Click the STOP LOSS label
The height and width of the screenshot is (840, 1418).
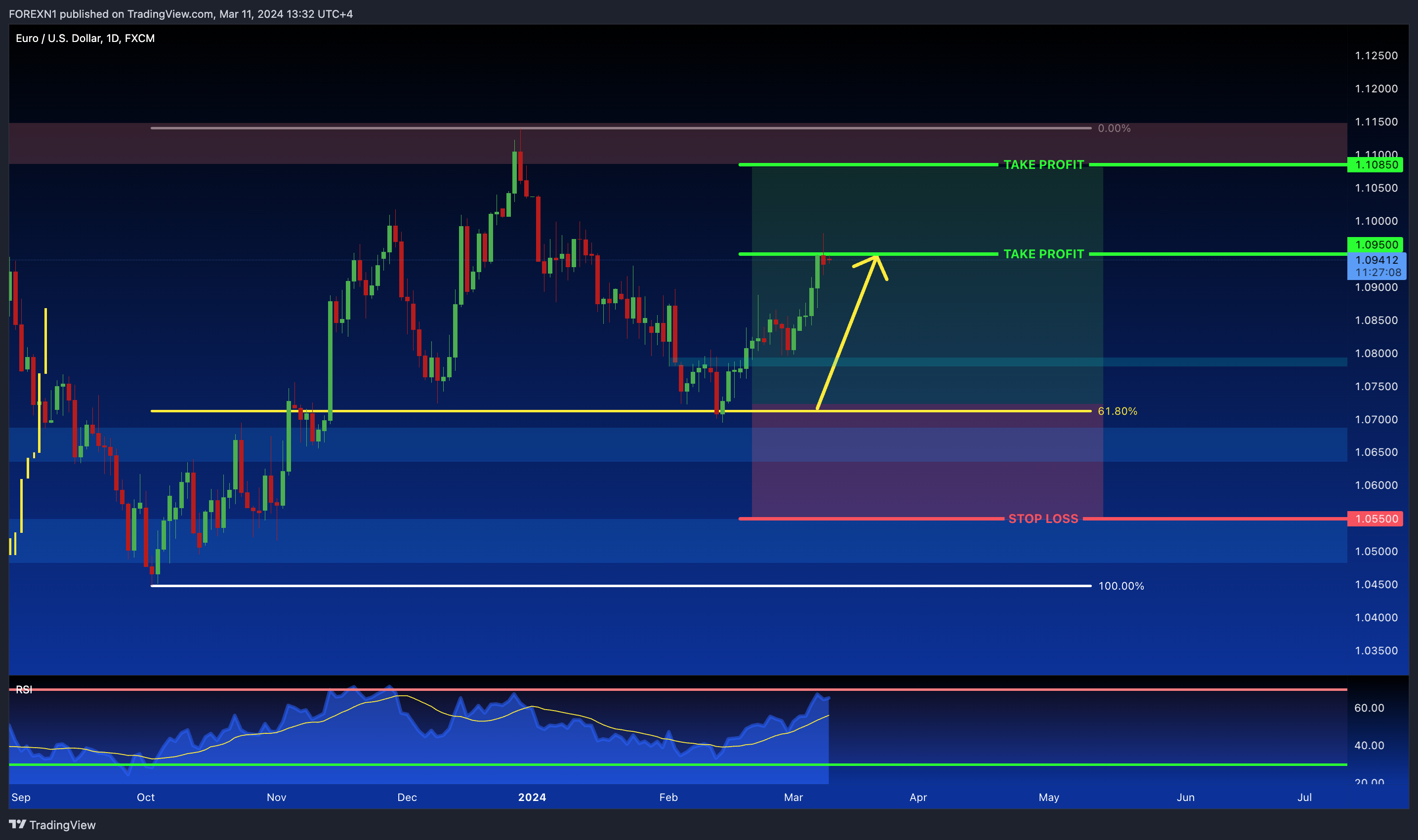pyautogui.click(x=1043, y=519)
